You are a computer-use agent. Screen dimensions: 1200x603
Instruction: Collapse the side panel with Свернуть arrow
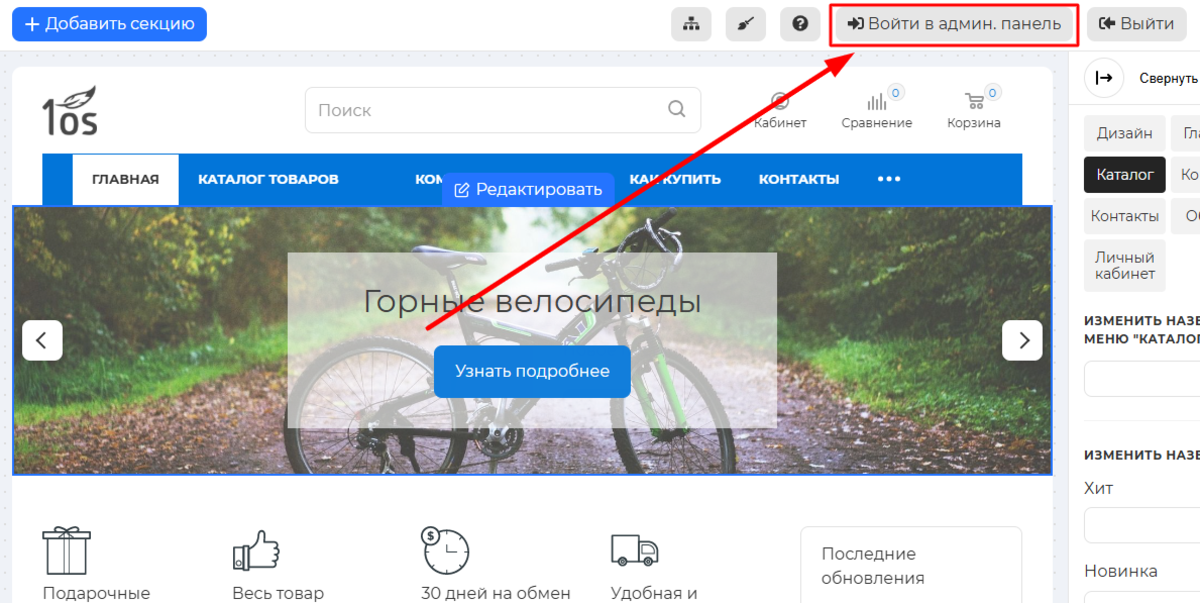pyautogui.click(x=1104, y=79)
